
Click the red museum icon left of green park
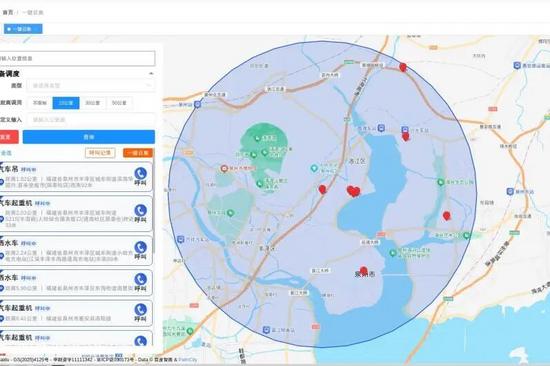(x=224, y=168)
